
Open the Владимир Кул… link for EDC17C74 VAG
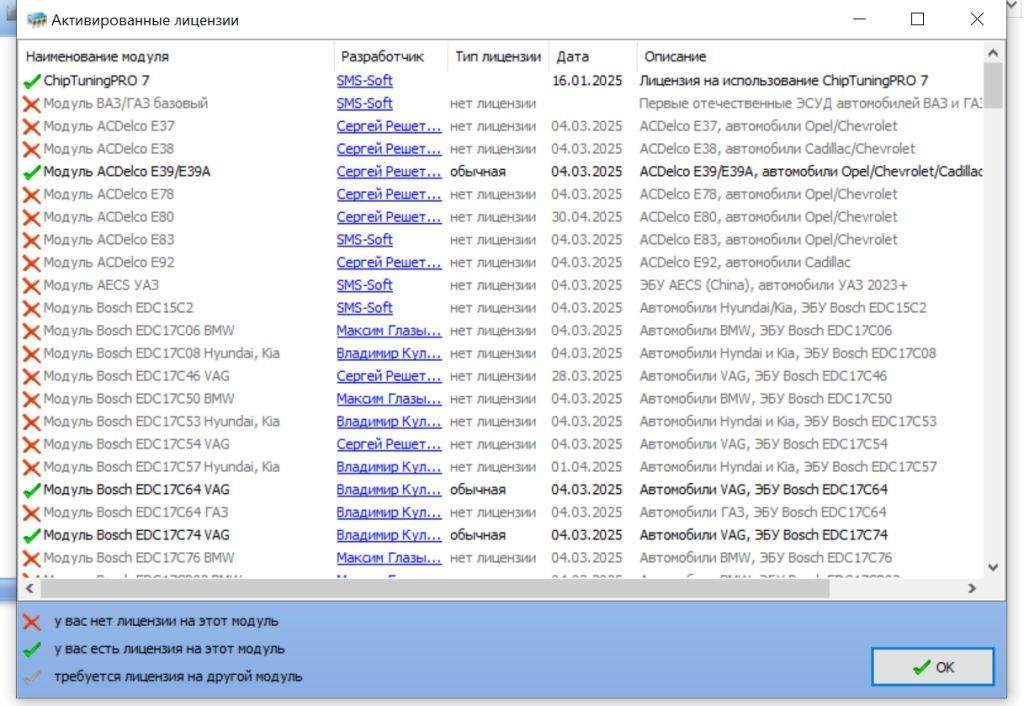point(389,535)
